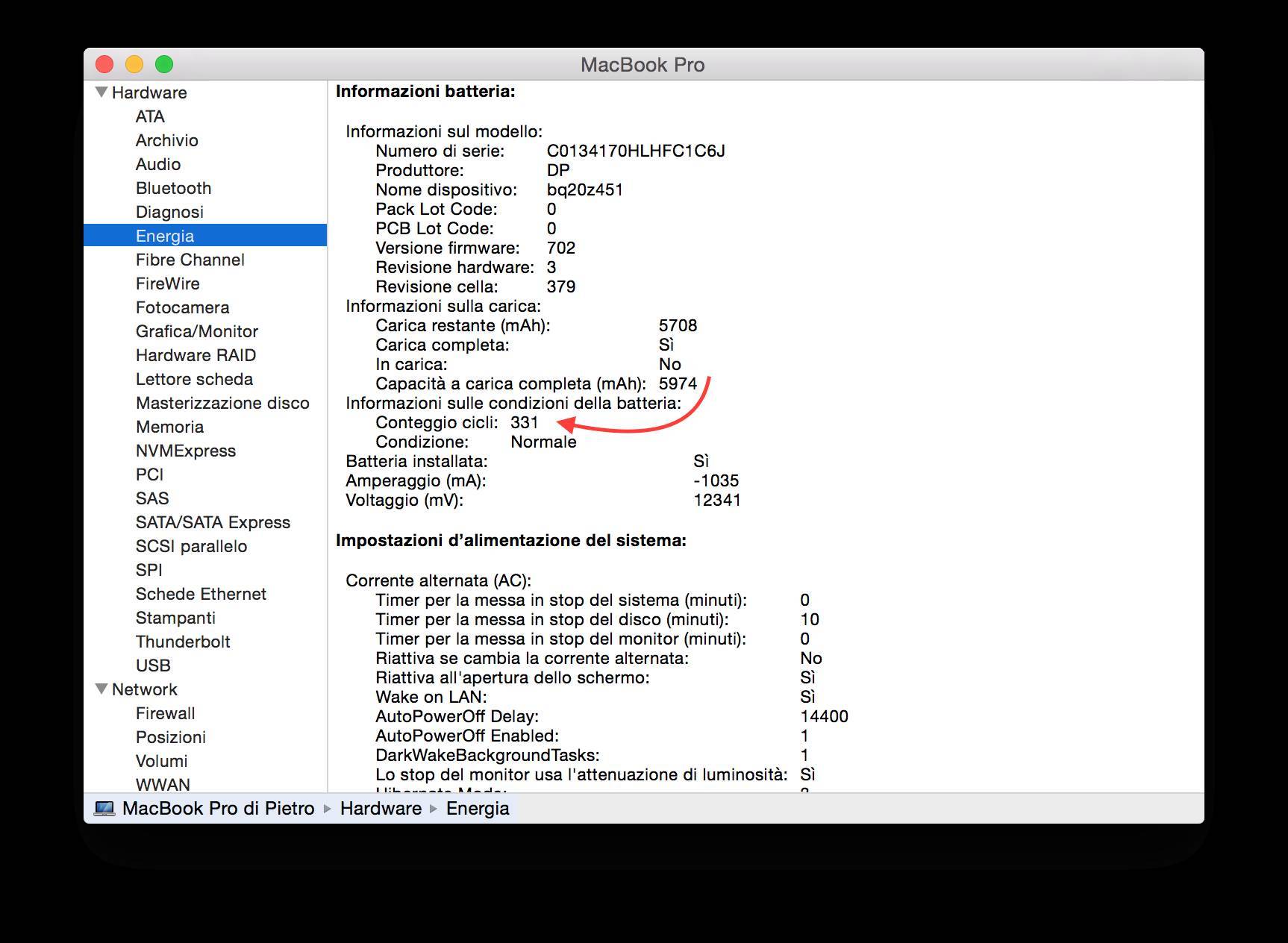Click Impostazioni d'alimentazione del sistema heading
The width and height of the screenshot is (1288, 943).
pos(511,540)
